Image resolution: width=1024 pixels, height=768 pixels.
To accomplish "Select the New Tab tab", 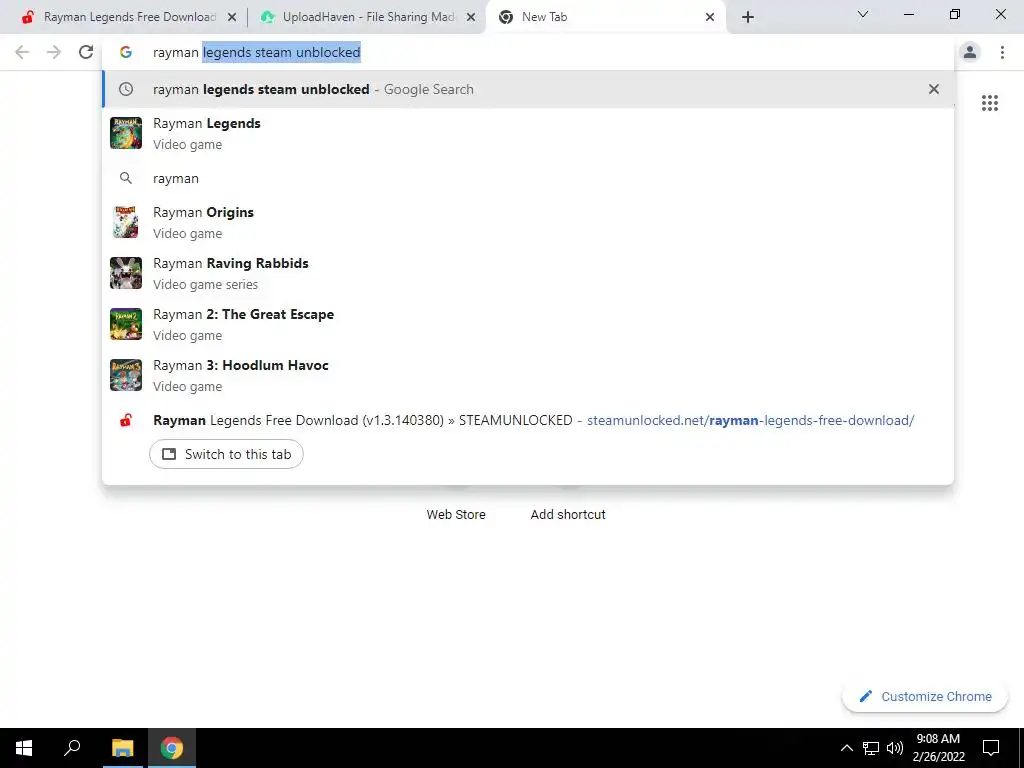I will [605, 17].
